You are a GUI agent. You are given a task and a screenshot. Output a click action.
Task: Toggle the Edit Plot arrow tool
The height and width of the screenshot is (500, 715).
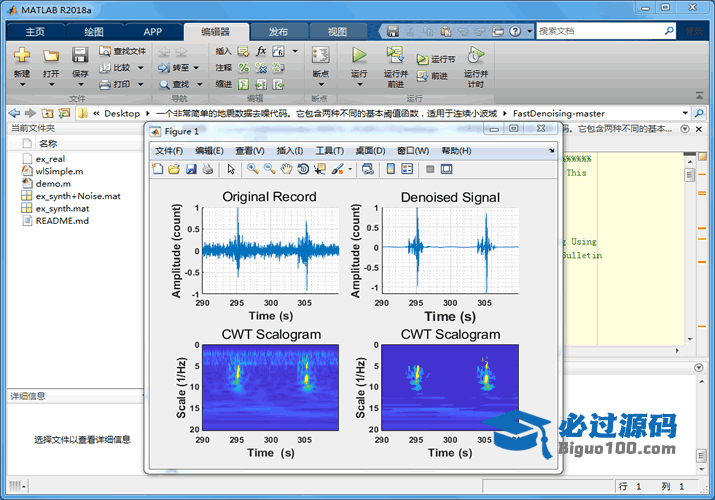[x=231, y=169]
